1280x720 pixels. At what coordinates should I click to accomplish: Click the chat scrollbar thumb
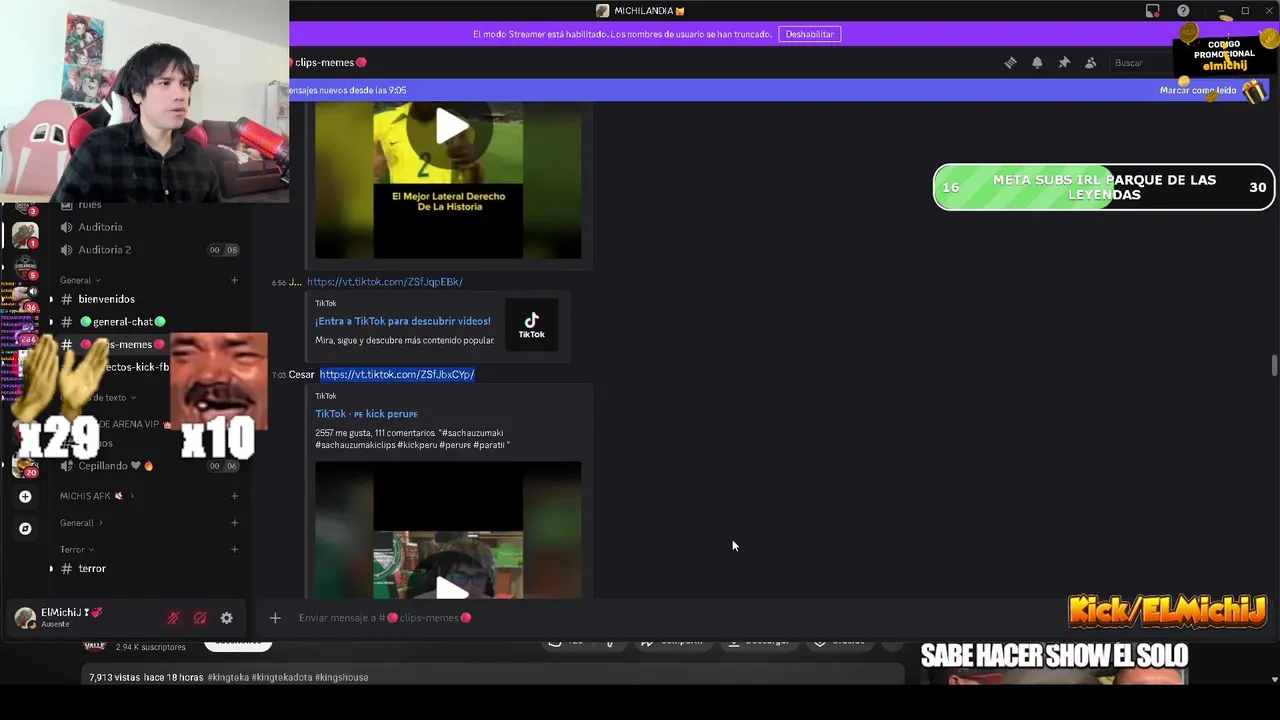(1274, 365)
